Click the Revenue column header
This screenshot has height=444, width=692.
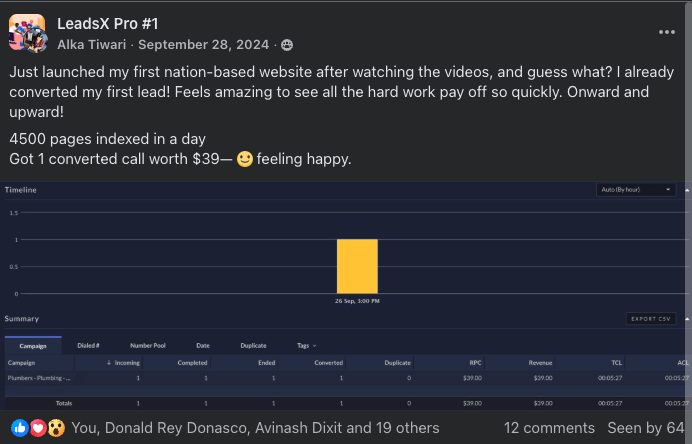540,362
